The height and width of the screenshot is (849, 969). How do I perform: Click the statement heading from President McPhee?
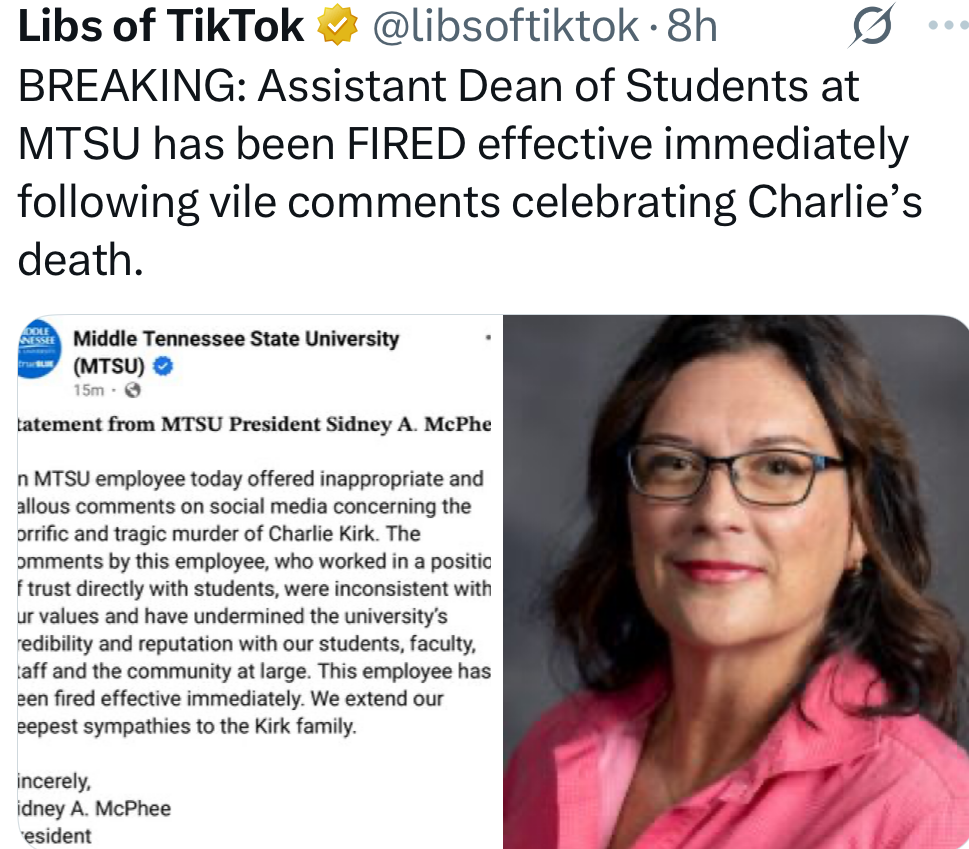256,425
